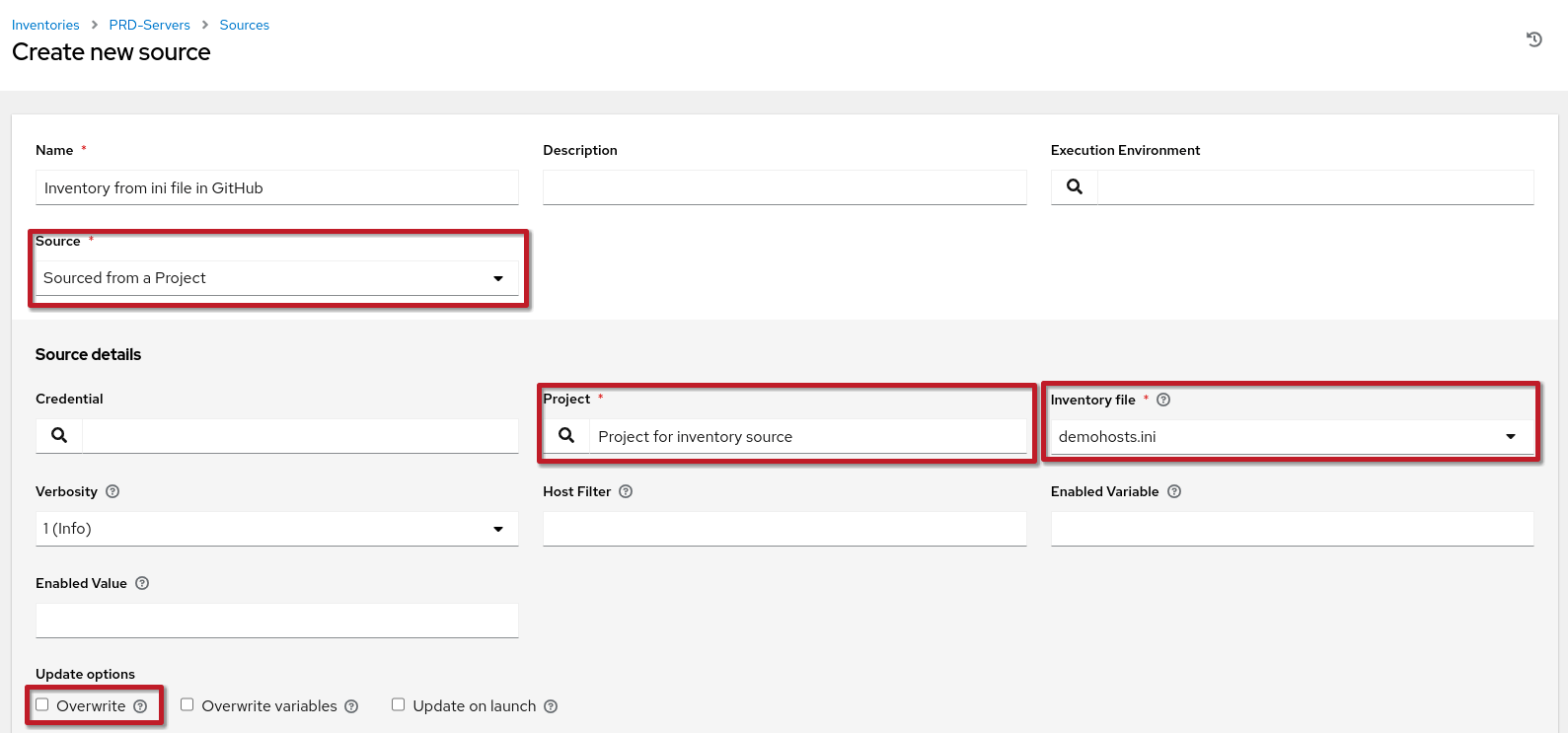Enable the Overwrite checkbox
Screen dimensions: 1568x733
coord(42,704)
